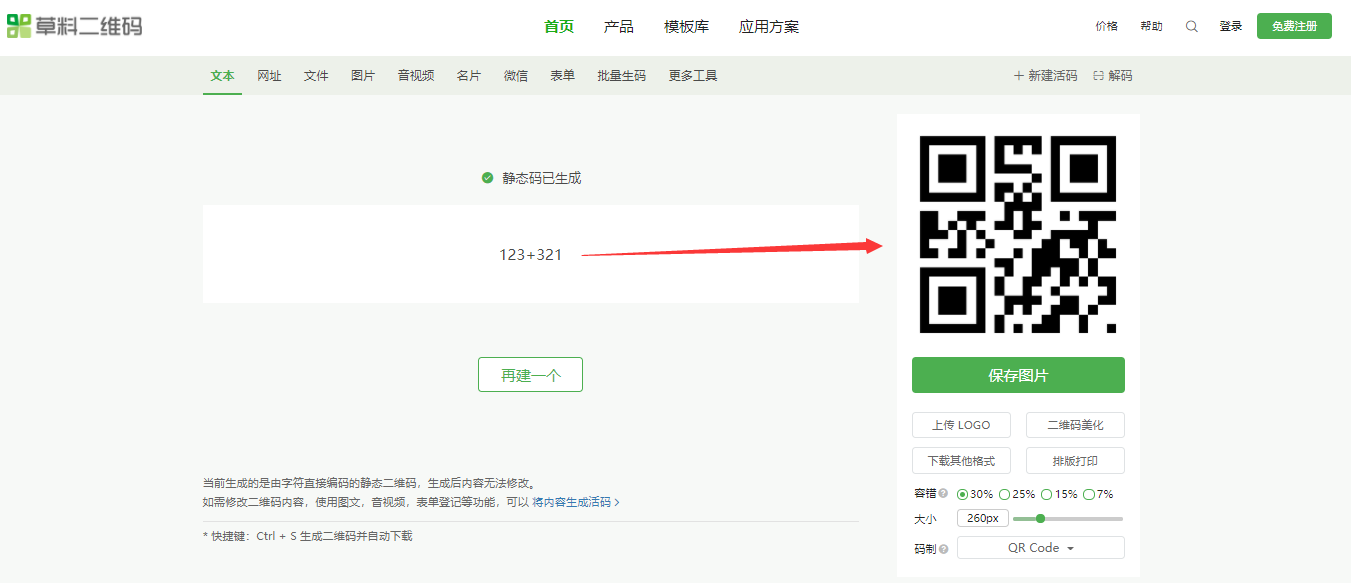Switch to the 微信 tab

tap(516, 76)
